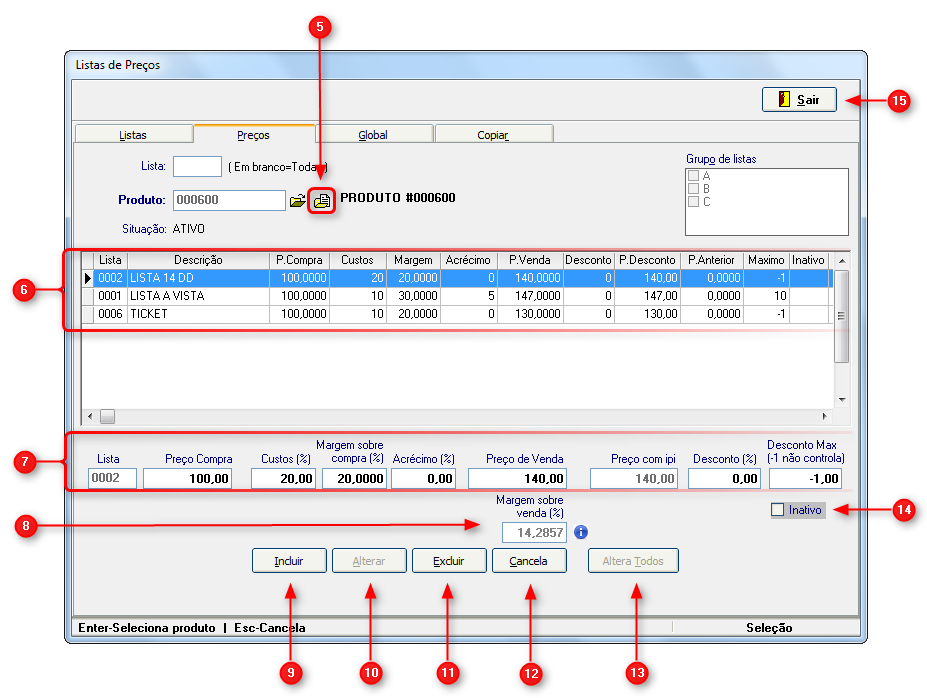This screenshot has width=927, height=698.
Task: Click the Descrição column header
Action: 199,260
